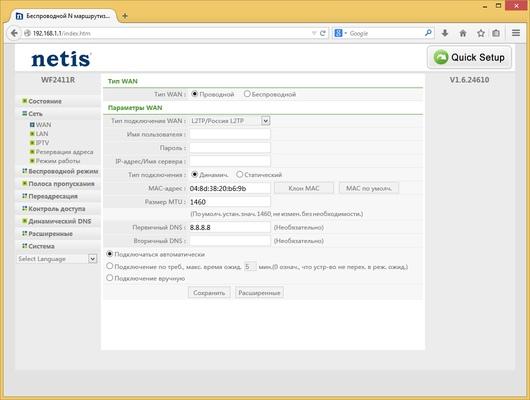Viewport: 530px width, 400px height.
Task: Click the search magnifier icon
Action: [428, 33]
